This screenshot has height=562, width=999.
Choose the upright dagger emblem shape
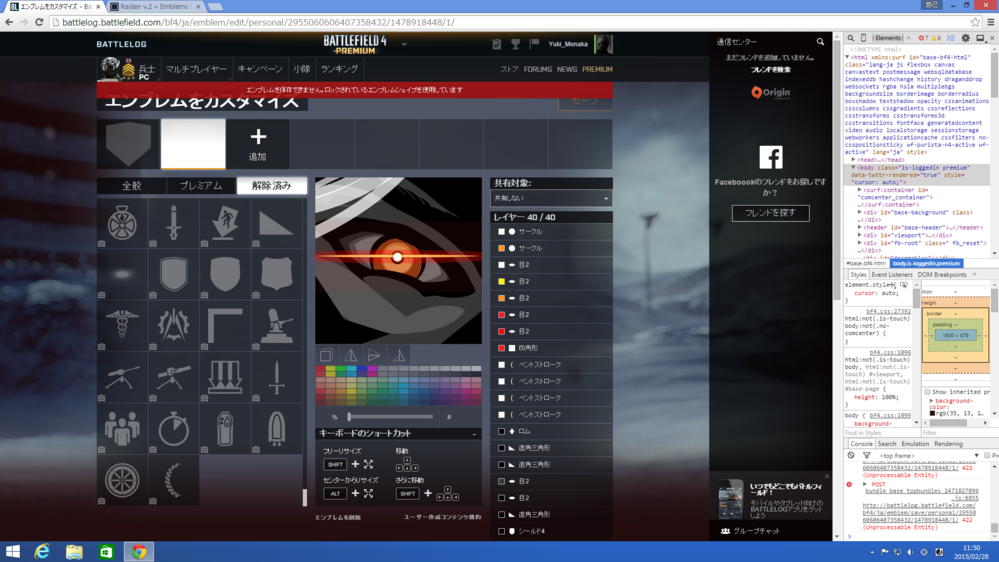(x=174, y=223)
